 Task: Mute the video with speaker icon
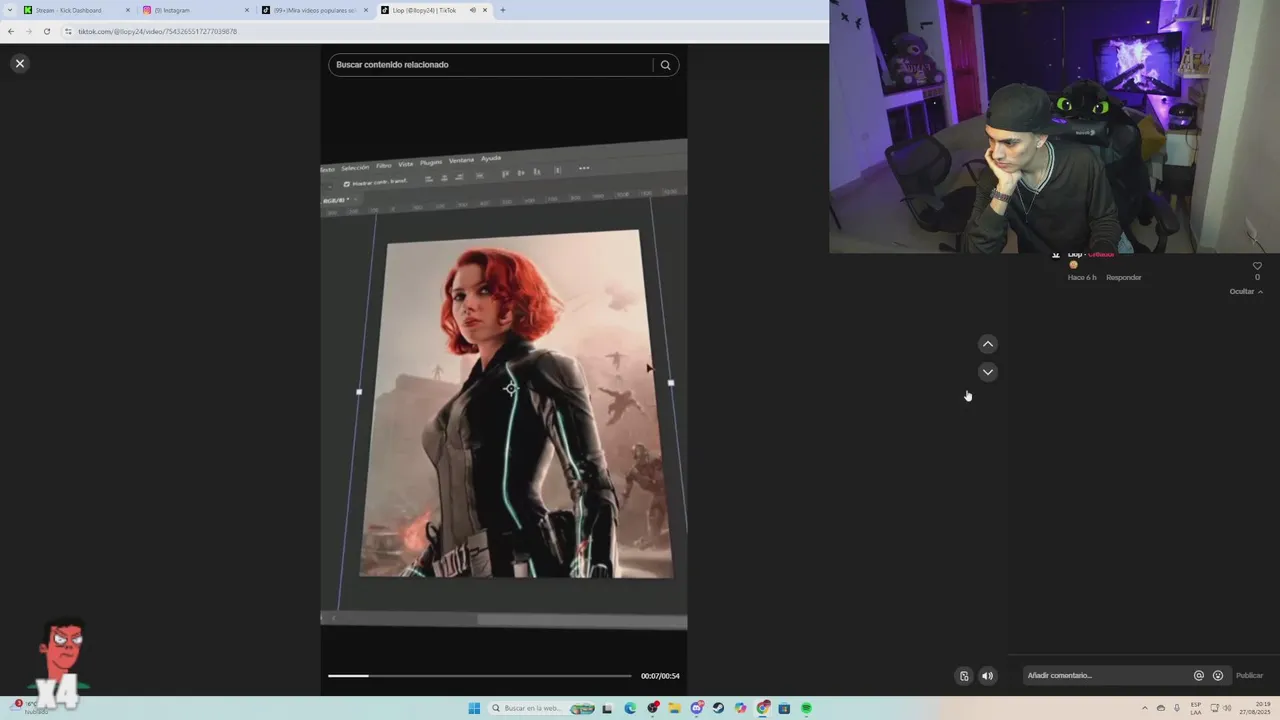988,676
